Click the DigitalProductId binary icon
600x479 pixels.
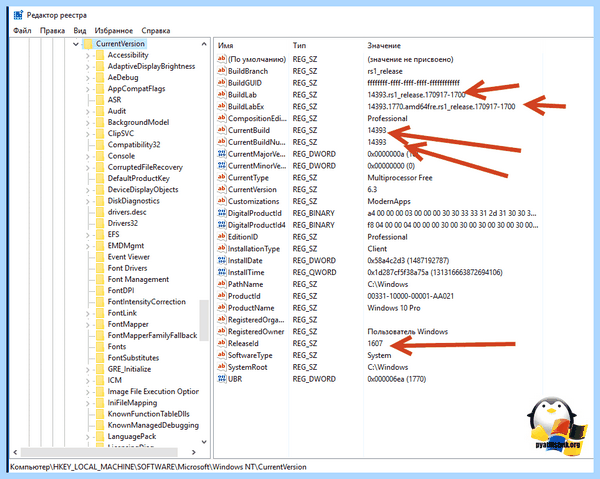tap(222, 213)
